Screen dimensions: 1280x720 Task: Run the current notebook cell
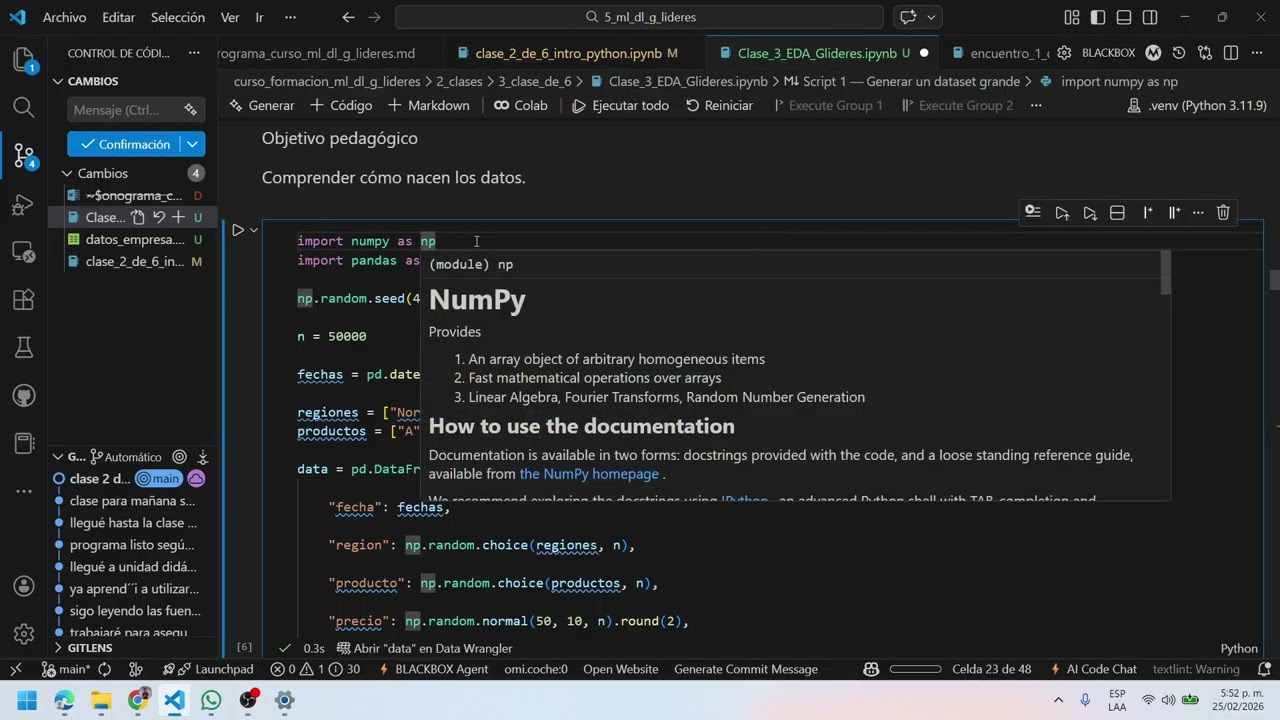[238, 230]
